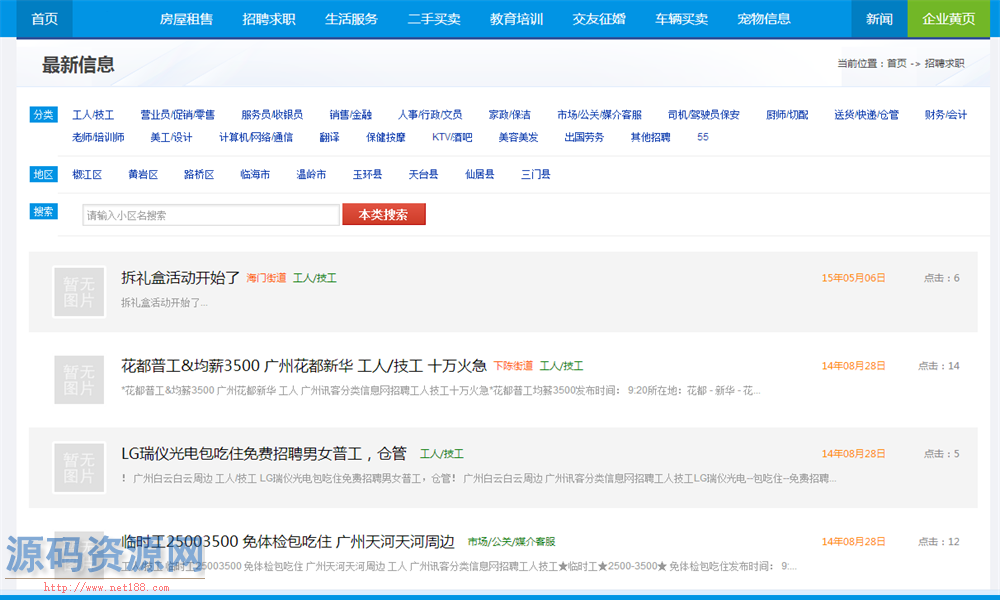Open the 二手买卖 navigation tab
The height and width of the screenshot is (600, 1000).
click(434, 19)
